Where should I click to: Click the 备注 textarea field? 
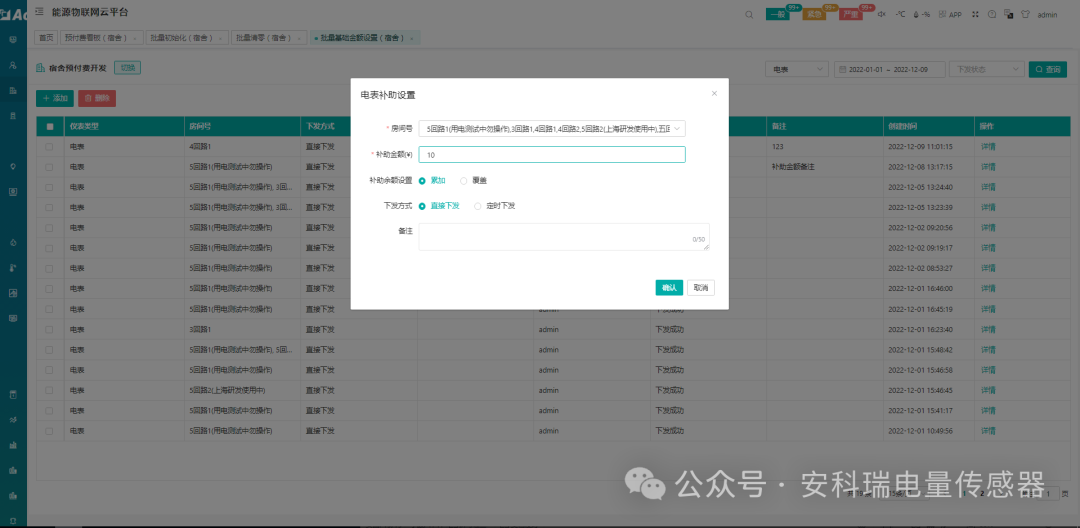point(562,236)
